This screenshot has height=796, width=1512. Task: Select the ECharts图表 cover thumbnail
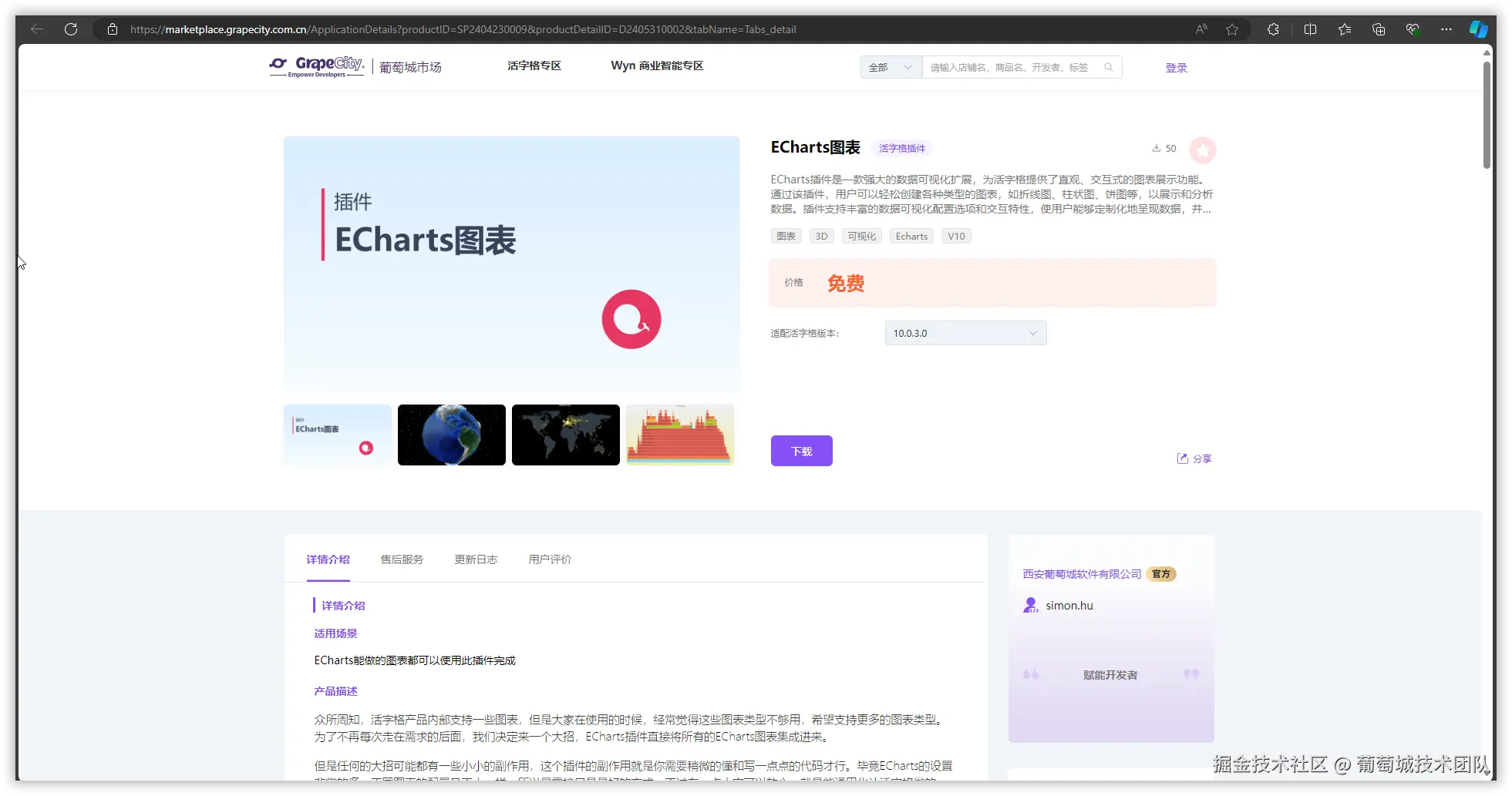pos(338,435)
